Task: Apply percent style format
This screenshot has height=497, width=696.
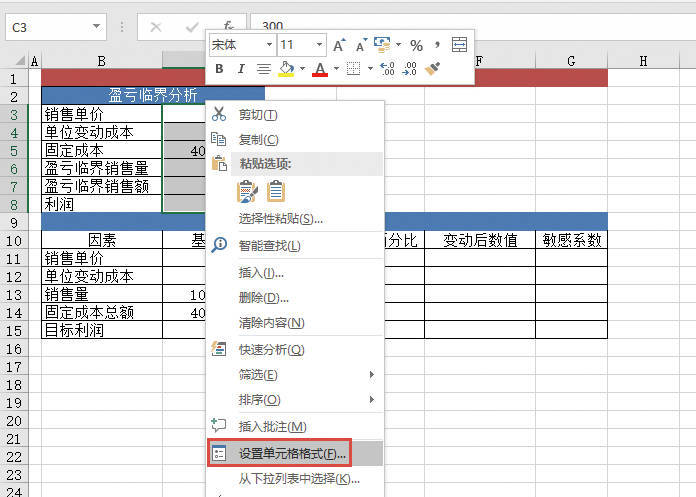Action: [416, 45]
